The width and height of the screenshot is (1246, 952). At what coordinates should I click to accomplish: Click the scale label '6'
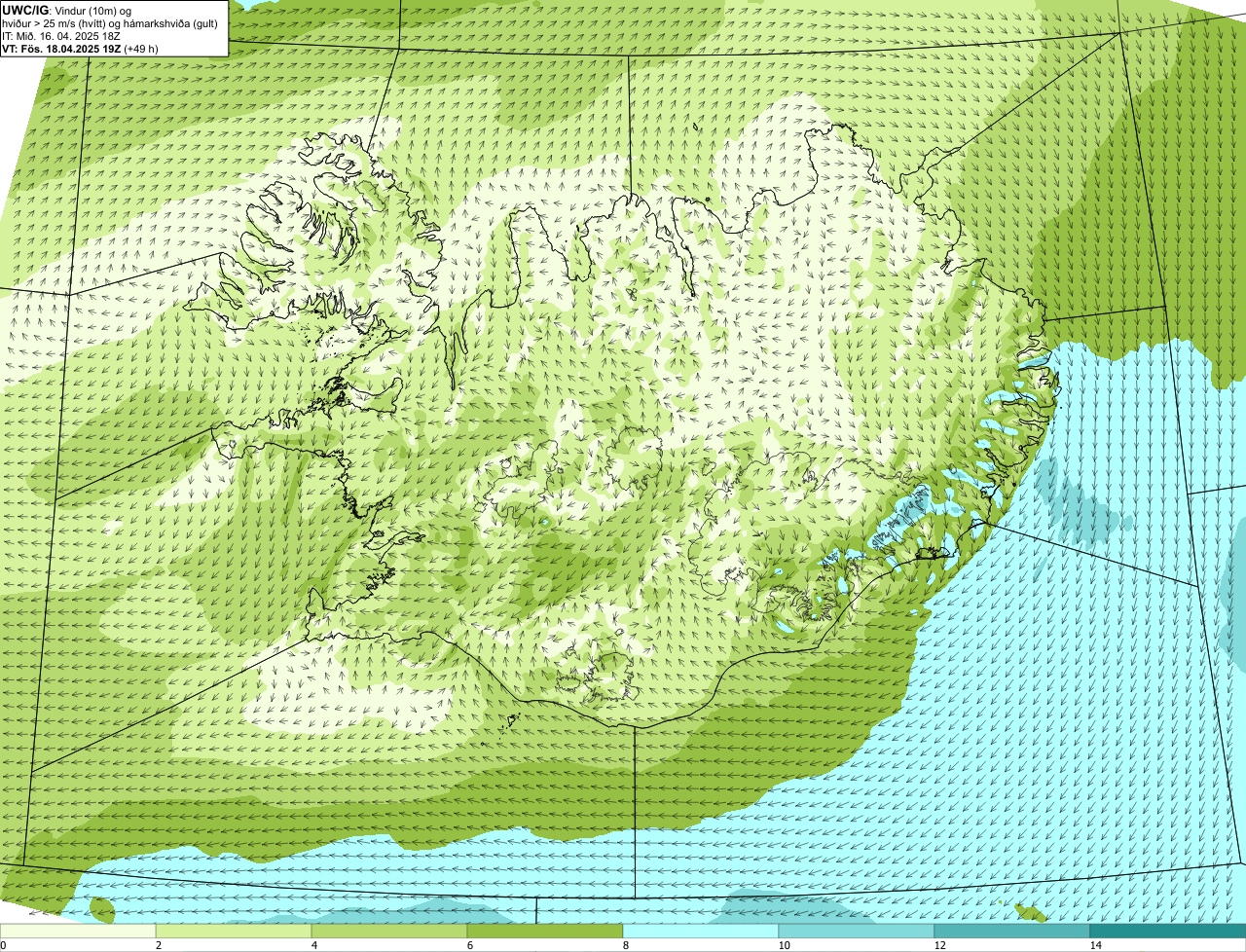coord(469,945)
